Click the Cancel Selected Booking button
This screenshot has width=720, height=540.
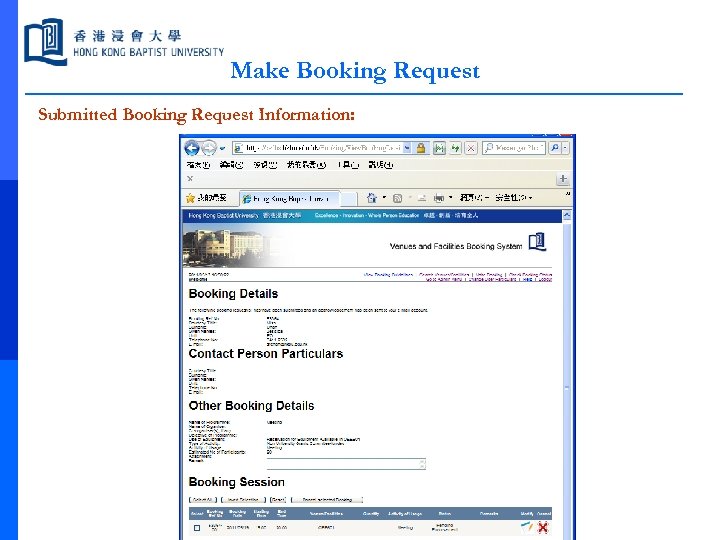[x=327, y=500]
